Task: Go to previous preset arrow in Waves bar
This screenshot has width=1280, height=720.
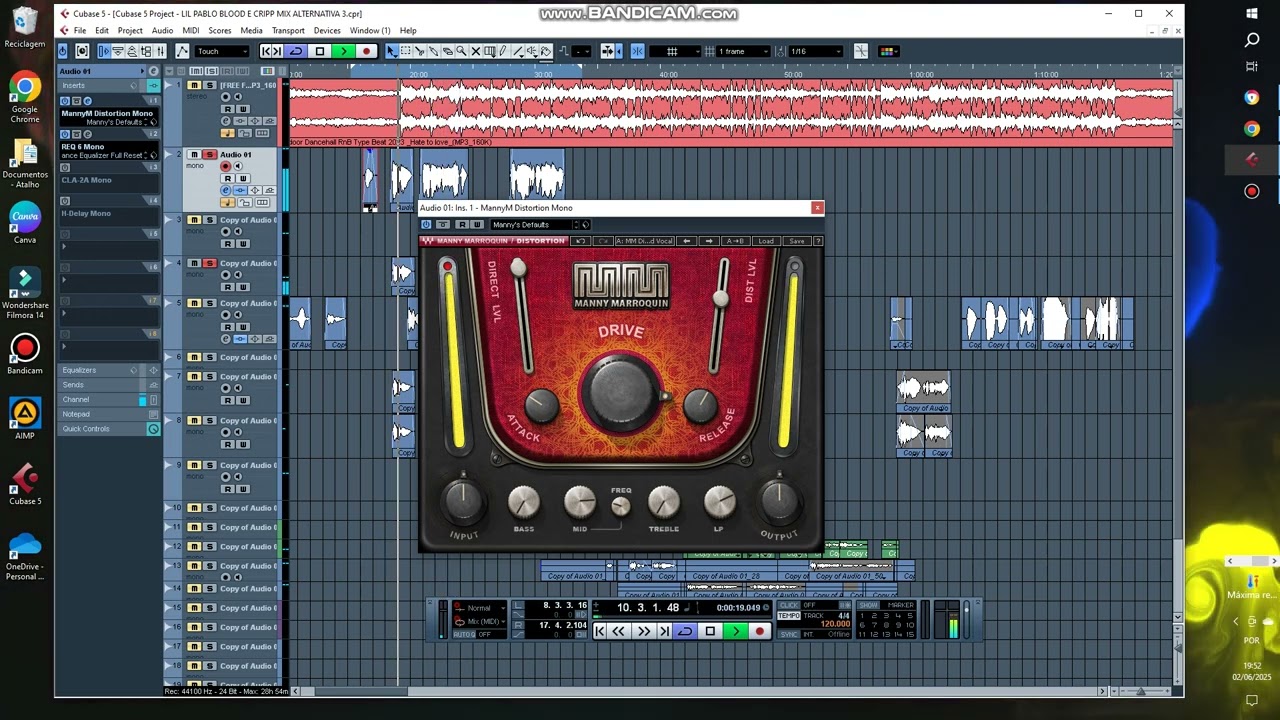Action: pyautogui.click(x=686, y=241)
